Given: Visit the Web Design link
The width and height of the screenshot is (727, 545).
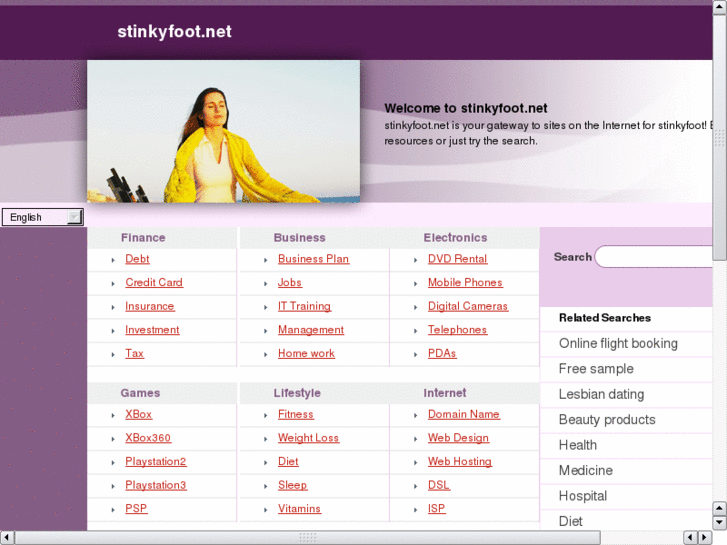Looking at the screenshot, I should (458, 438).
